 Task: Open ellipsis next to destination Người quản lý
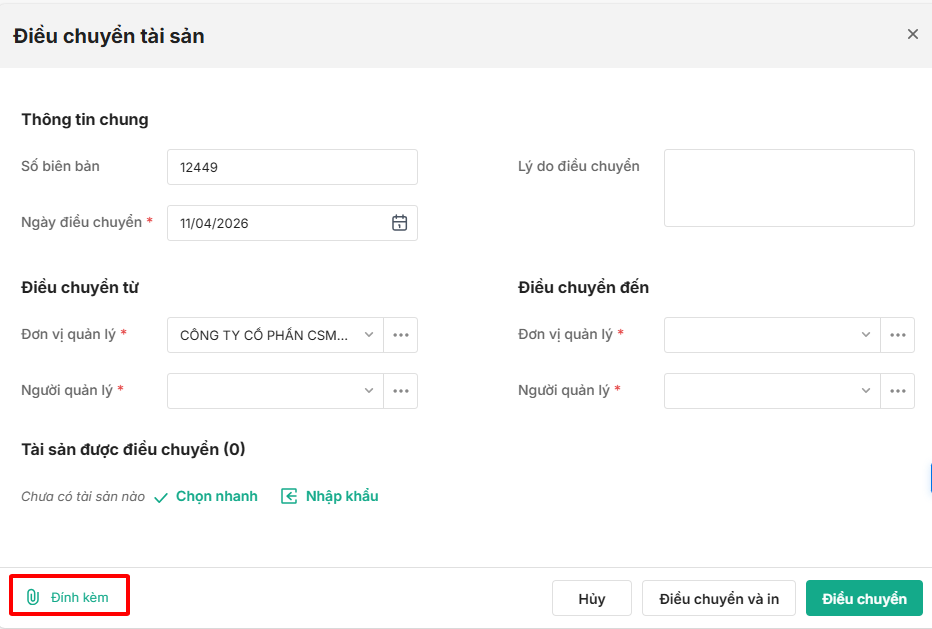pos(898,391)
